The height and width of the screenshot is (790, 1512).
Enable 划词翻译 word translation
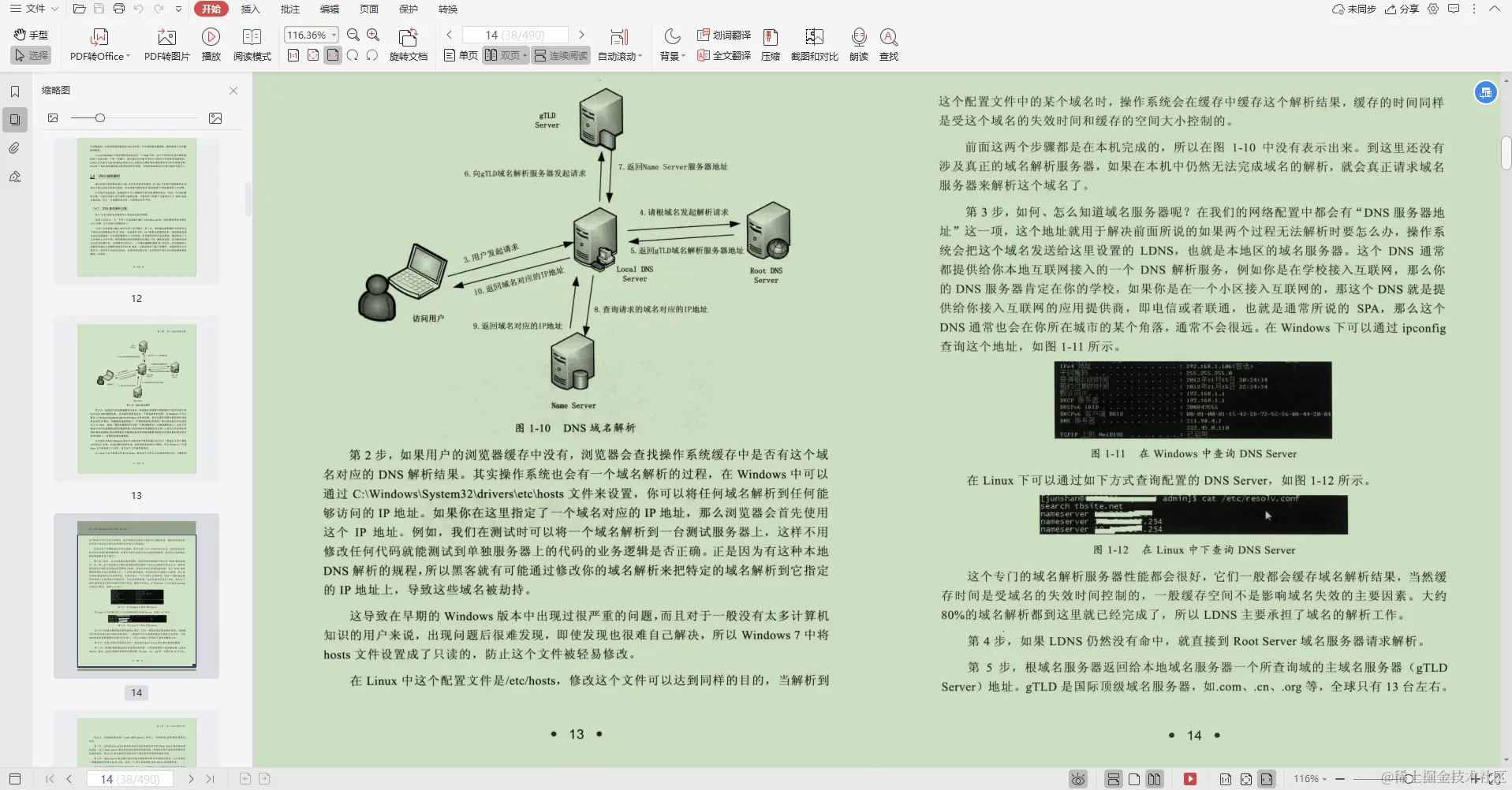coord(722,35)
